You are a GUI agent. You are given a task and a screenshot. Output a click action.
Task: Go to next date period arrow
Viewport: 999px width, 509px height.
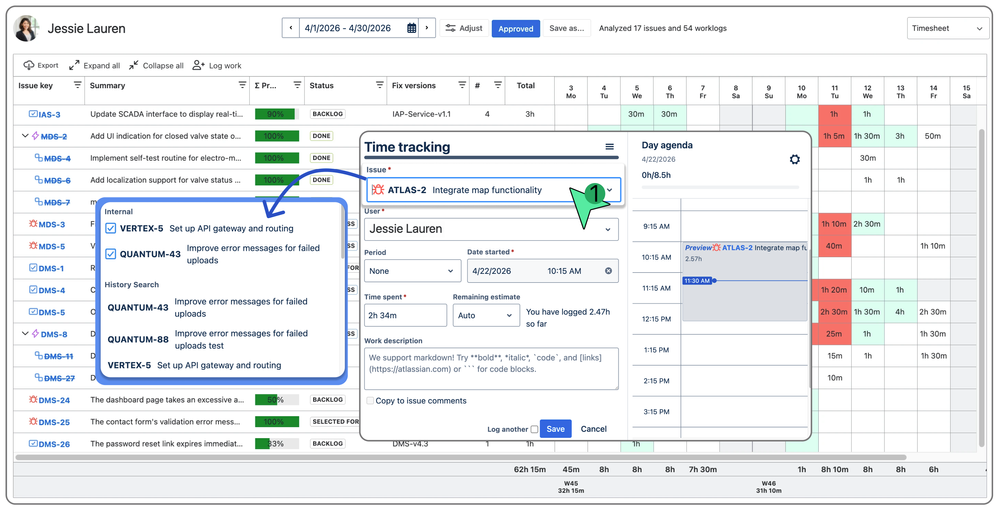[x=427, y=28]
